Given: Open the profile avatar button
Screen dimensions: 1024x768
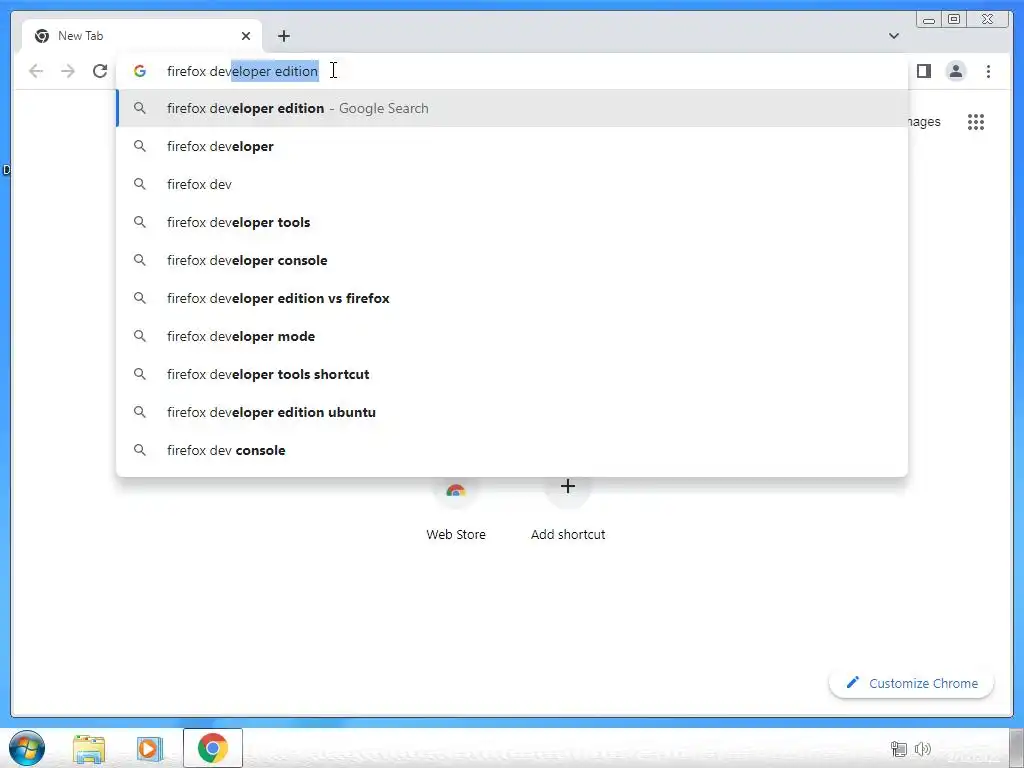Looking at the screenshot, I should pyautogui.click(x=955, y=71).
